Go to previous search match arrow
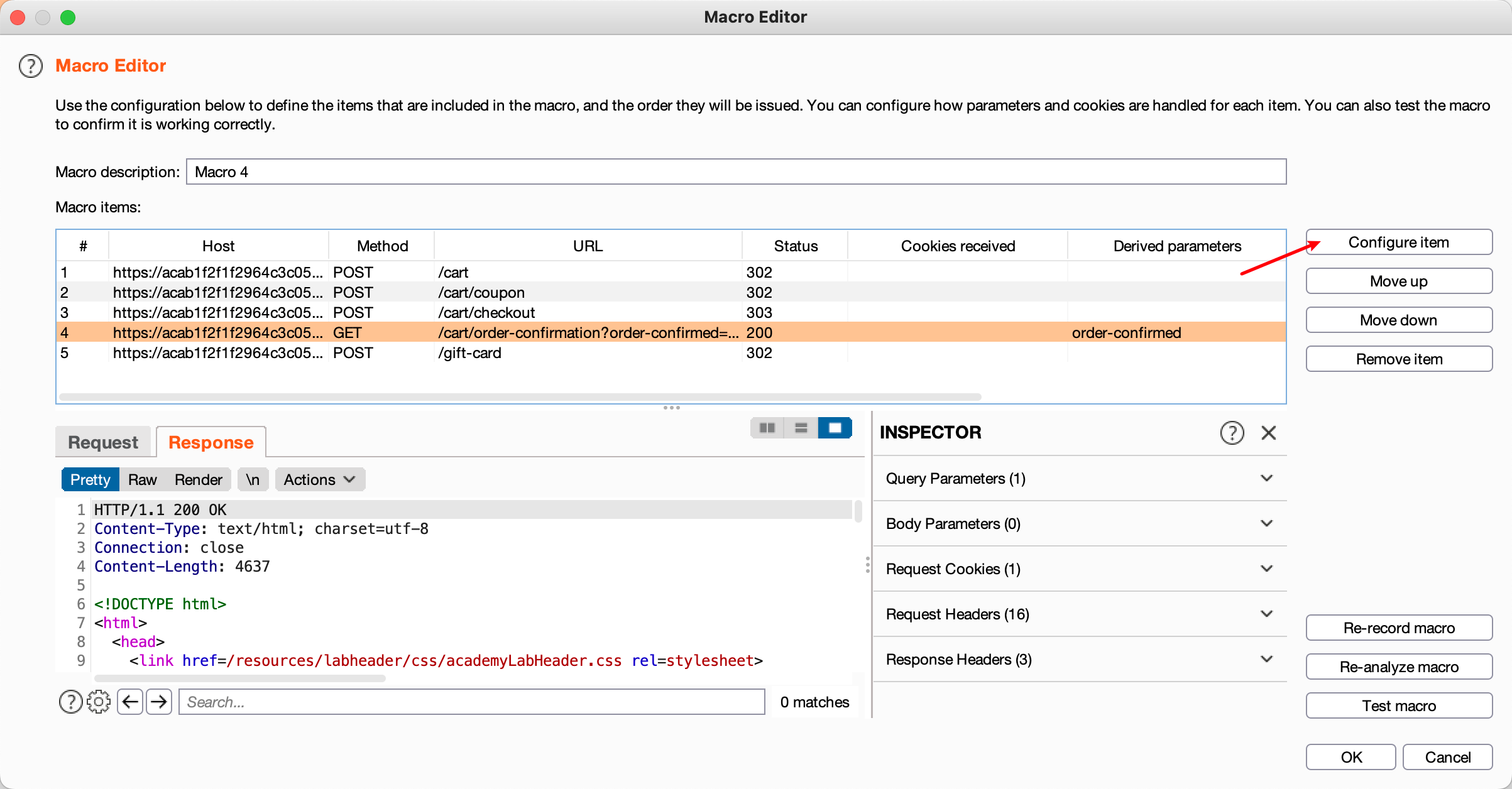Viewport: 1512px width, 789px height. (x=130, y=702)
